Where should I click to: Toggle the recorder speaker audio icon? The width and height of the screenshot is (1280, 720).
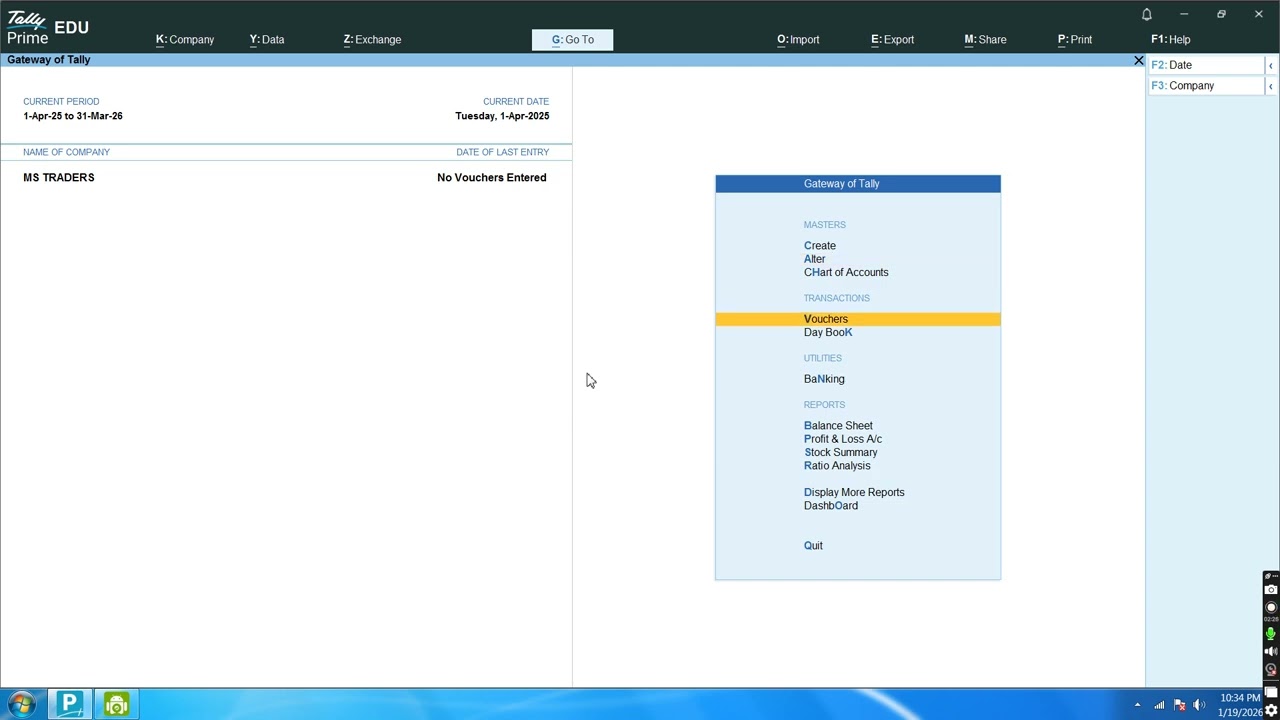(1271, 652)
